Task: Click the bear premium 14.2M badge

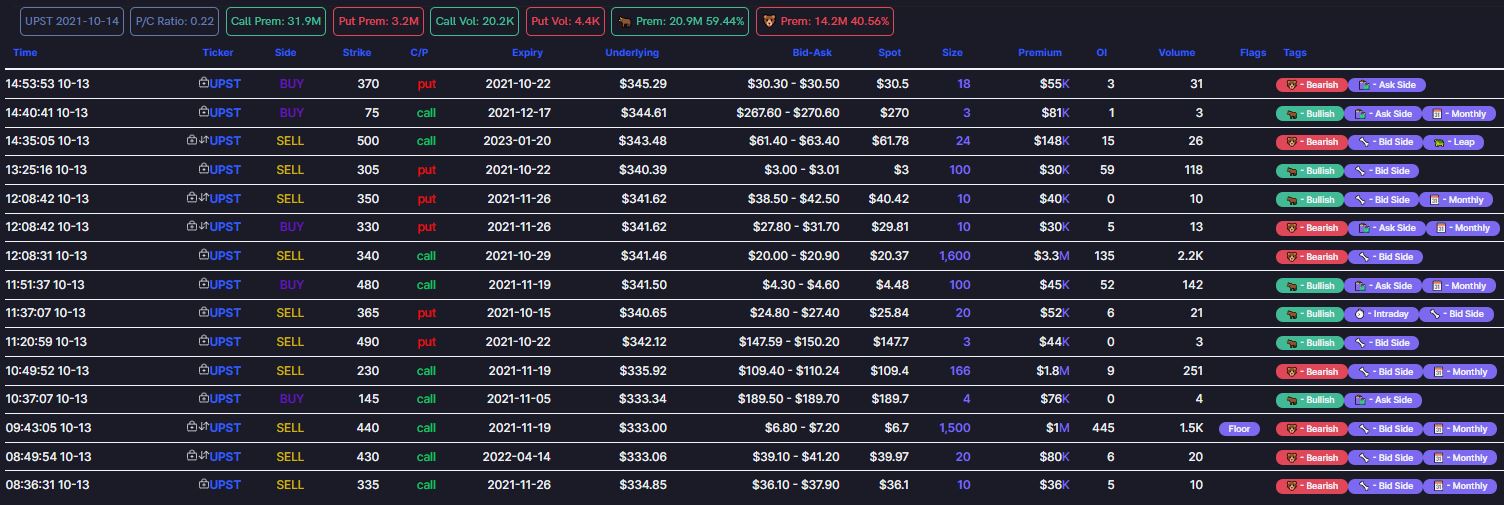Action: pyautogui.click(x=824, y=21)
